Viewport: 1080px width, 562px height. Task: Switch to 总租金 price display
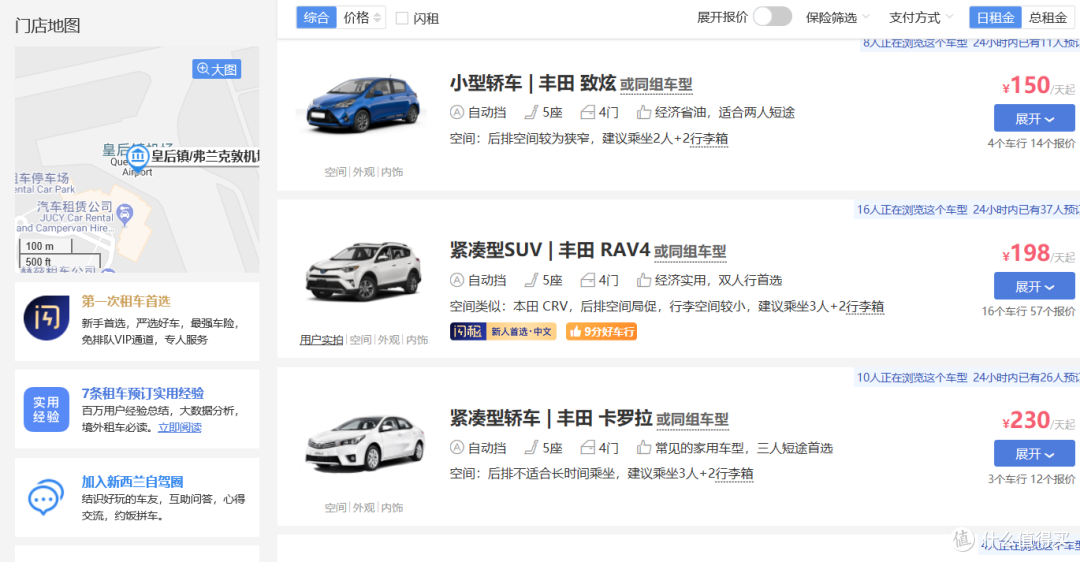pos(1047,17)
